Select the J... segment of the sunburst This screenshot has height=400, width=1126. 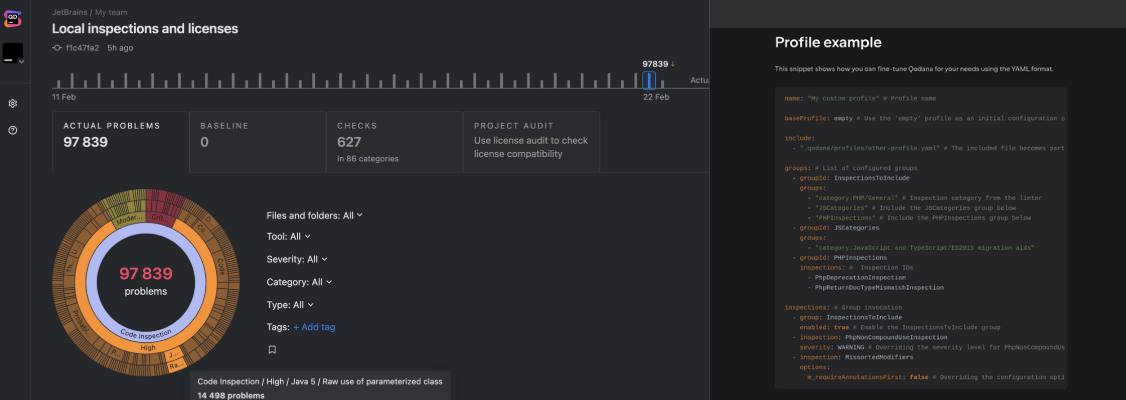click(172, 354)
